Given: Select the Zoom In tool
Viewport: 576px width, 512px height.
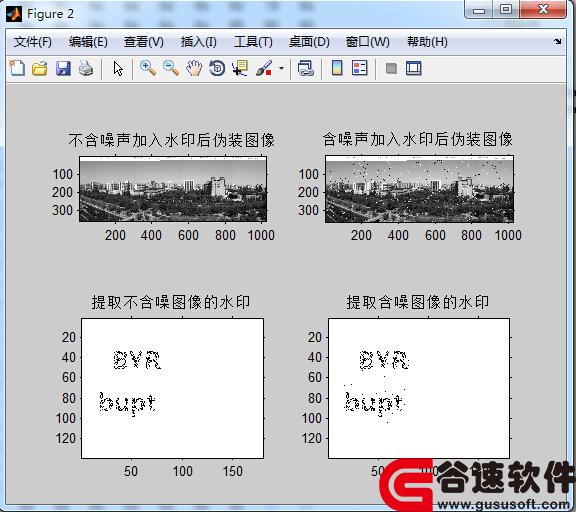Looking at the screenshot, I should 148,68.
